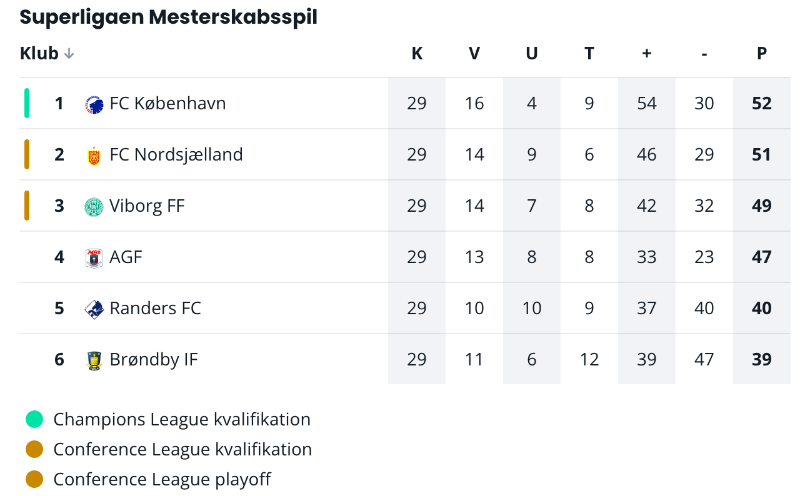Click the T losses column header
This screenshot has width=800, height=496.
[x=589, y=54]
